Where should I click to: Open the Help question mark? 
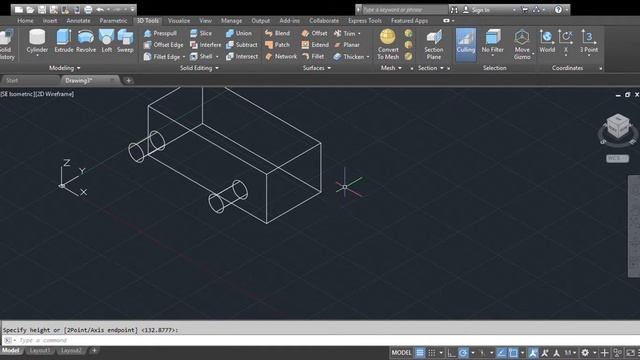pyautogui.click(x=558, y=9)
